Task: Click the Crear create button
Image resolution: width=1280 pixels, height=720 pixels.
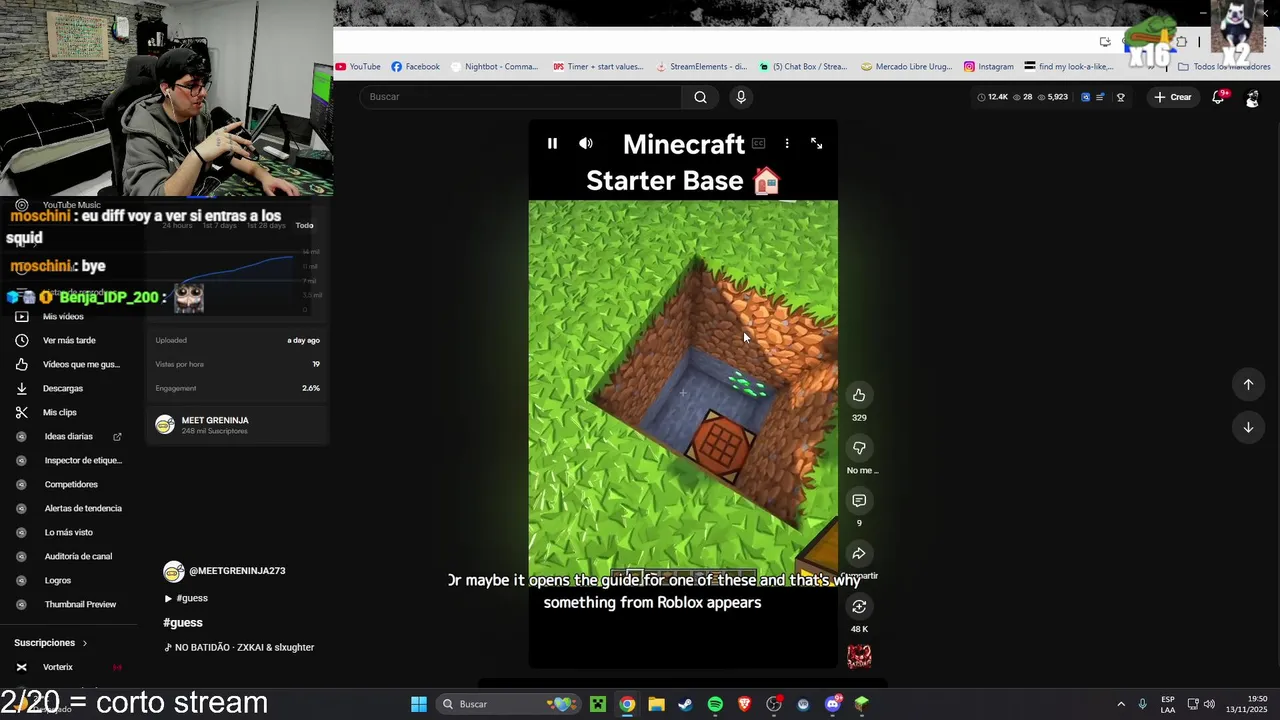Action: (1173, 97)
